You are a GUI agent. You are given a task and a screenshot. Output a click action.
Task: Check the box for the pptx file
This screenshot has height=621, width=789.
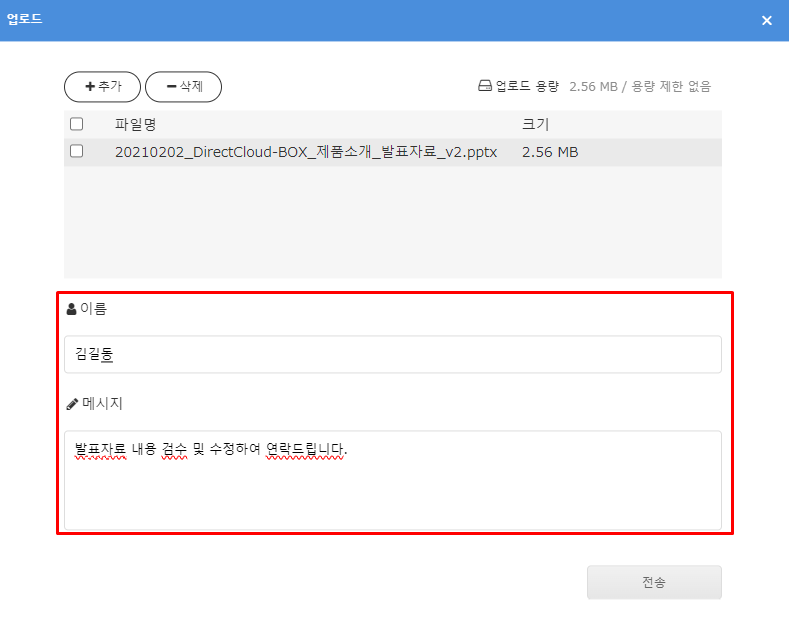77,152
